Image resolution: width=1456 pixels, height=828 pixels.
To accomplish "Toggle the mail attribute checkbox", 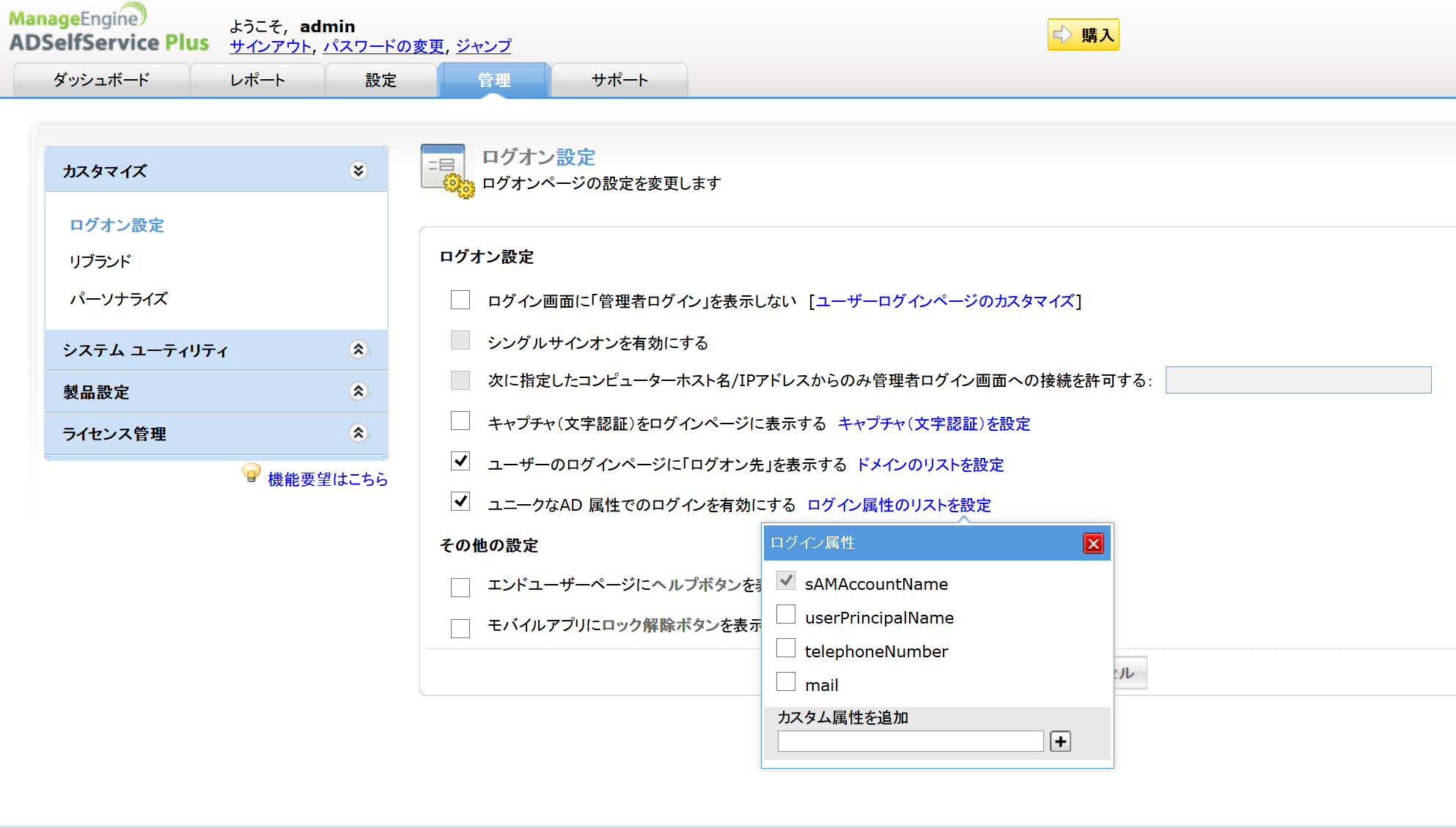I will click(786, 682).
